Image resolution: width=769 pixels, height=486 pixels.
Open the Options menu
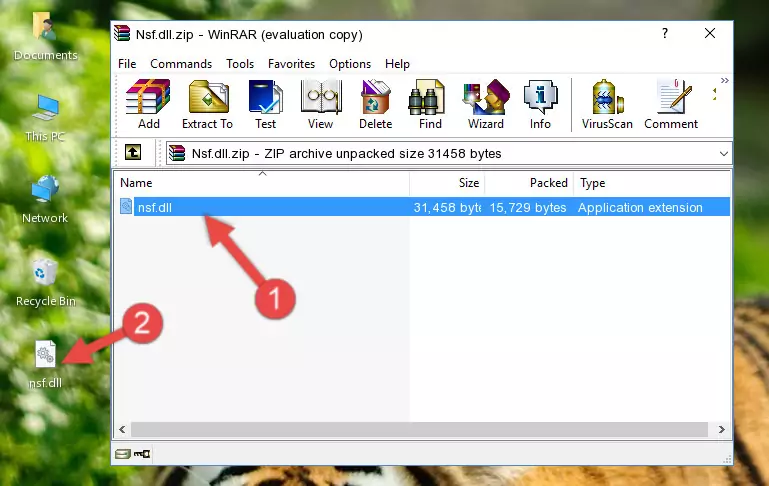pyautogui.click(x=350, y=64)
